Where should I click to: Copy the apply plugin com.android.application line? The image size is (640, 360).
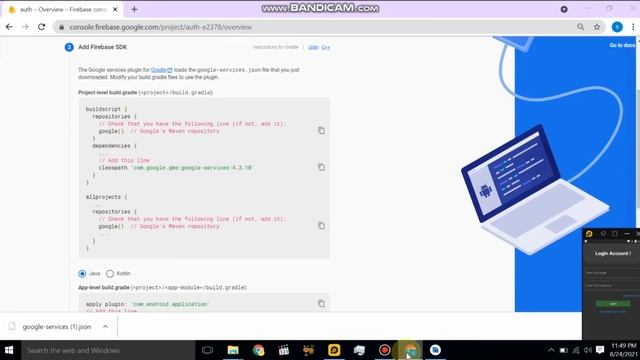coord(321,304)
